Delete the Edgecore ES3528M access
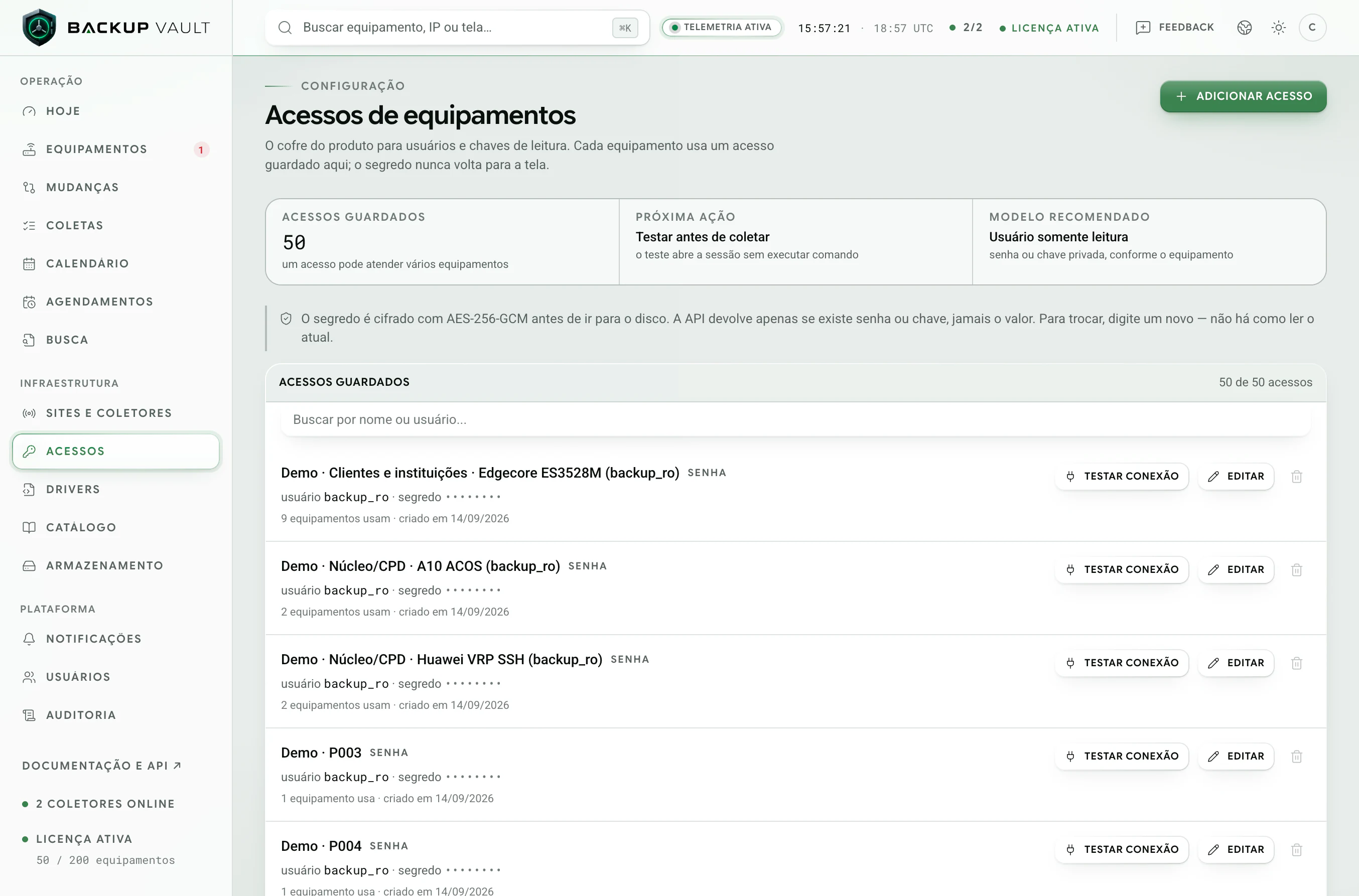Image resolution: width=1359 pixels, height=896 pixels. (1296, 477)
